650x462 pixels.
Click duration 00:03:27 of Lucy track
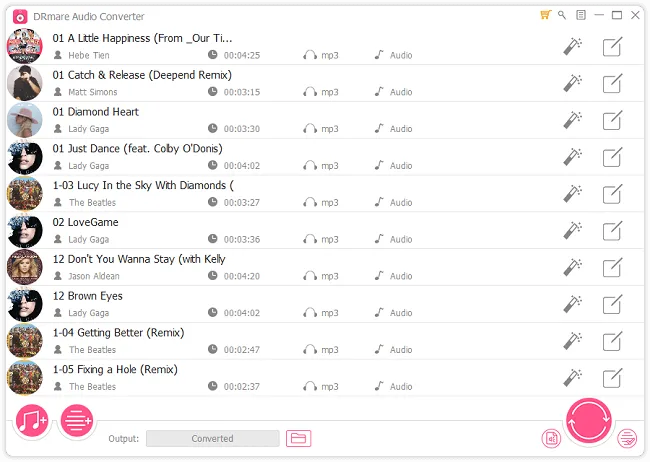tap(242, 202)
